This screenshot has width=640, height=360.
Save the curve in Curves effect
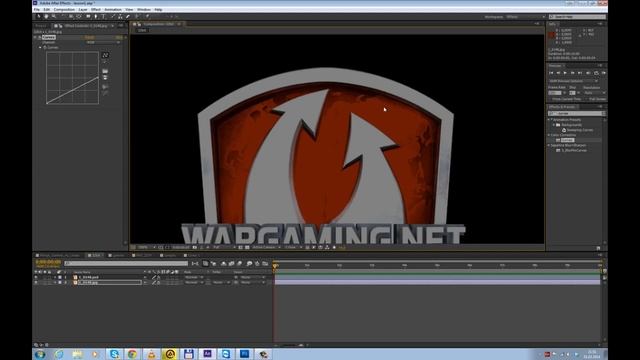click(x=105, y=78)
